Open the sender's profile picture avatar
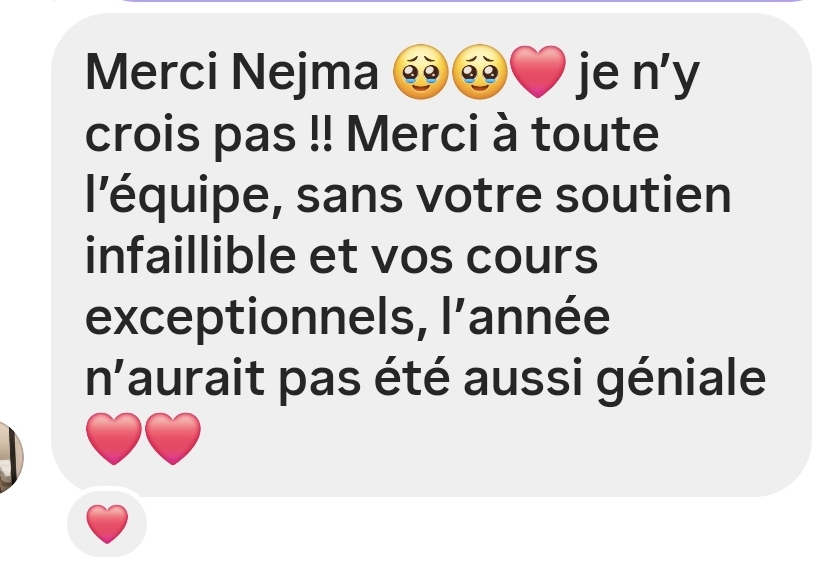The width and height of the screenshot is (816, 572). click(9, 458)
